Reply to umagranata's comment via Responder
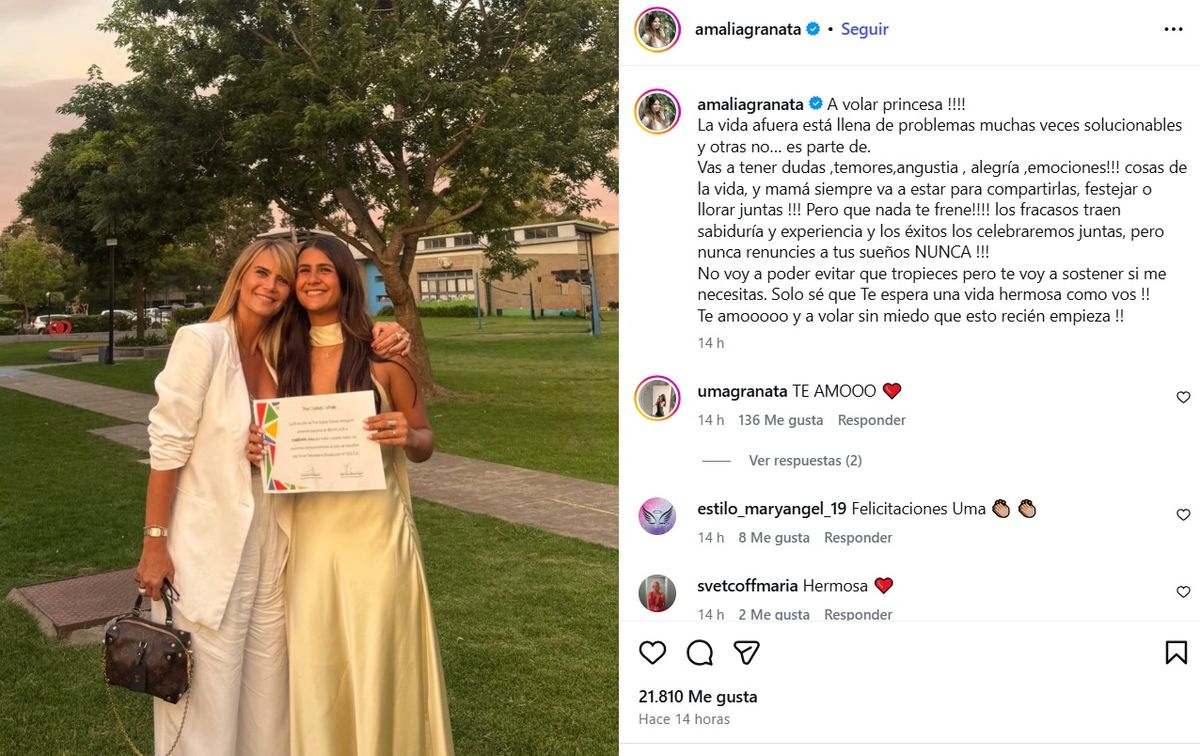 [872, 420]
